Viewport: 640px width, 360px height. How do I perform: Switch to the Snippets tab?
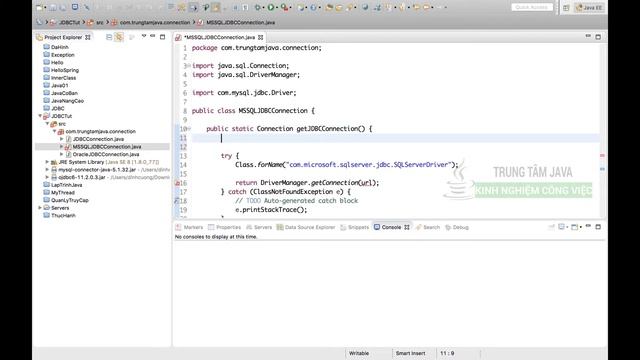355,227
